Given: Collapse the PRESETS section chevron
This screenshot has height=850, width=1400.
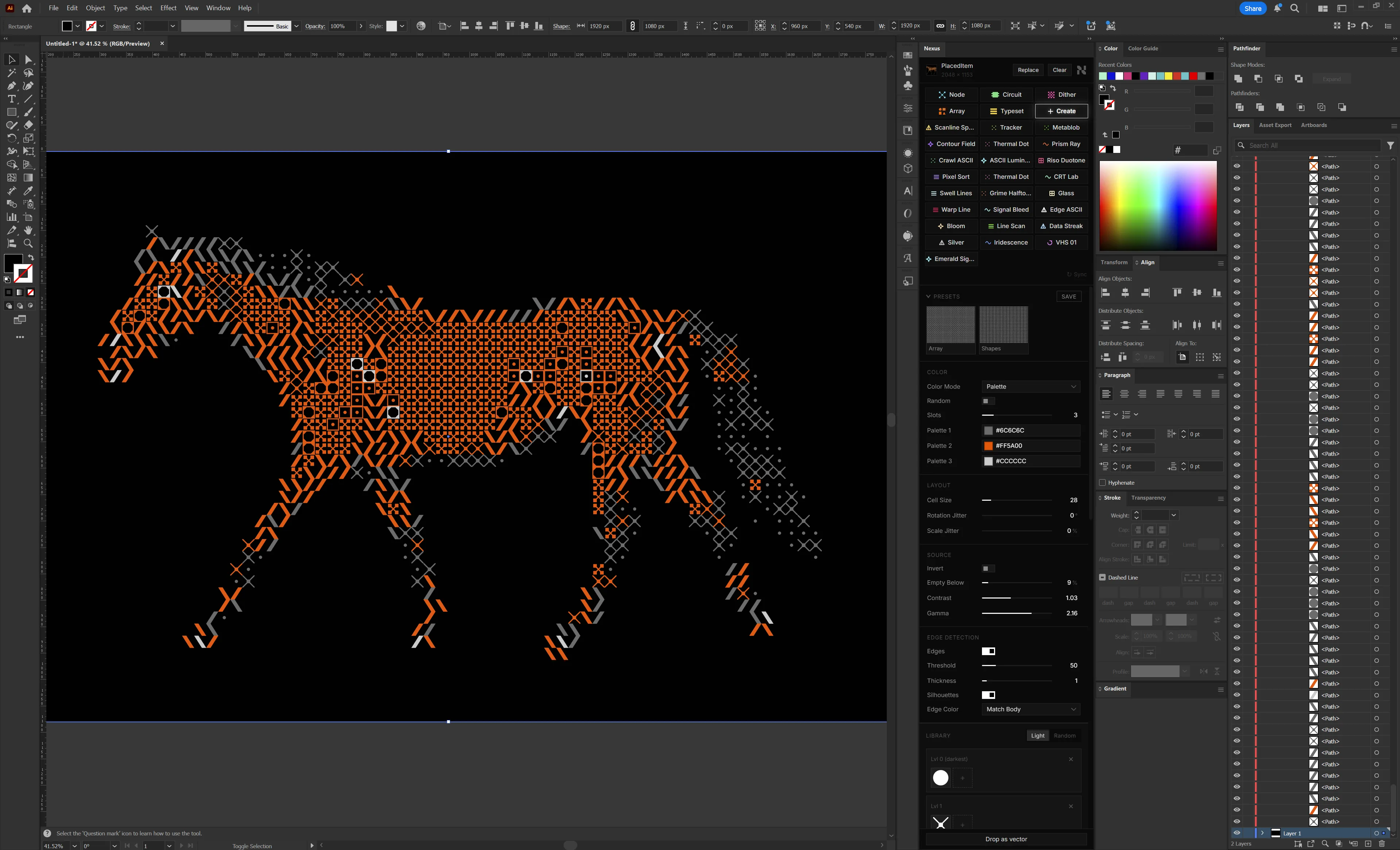Looking at the screenshot, I should (928, 296).
